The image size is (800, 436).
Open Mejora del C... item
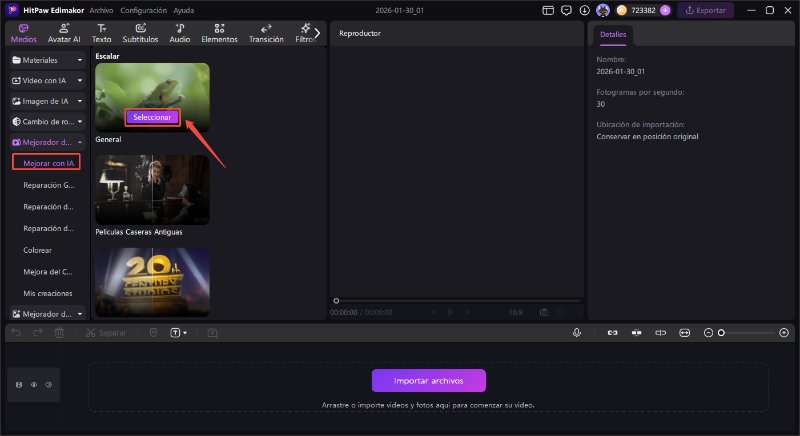point(47,272)
